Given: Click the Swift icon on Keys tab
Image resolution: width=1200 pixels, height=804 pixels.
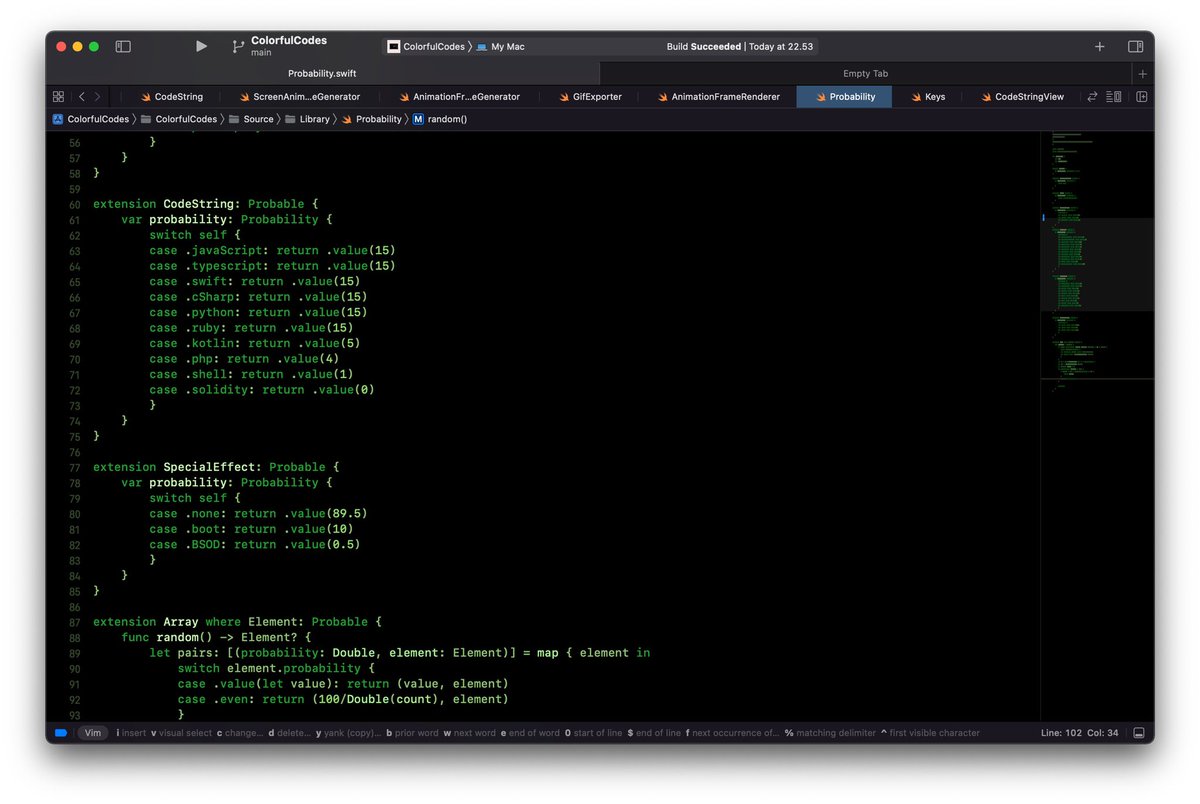Looking at the screenshot, I should [916, 97].
